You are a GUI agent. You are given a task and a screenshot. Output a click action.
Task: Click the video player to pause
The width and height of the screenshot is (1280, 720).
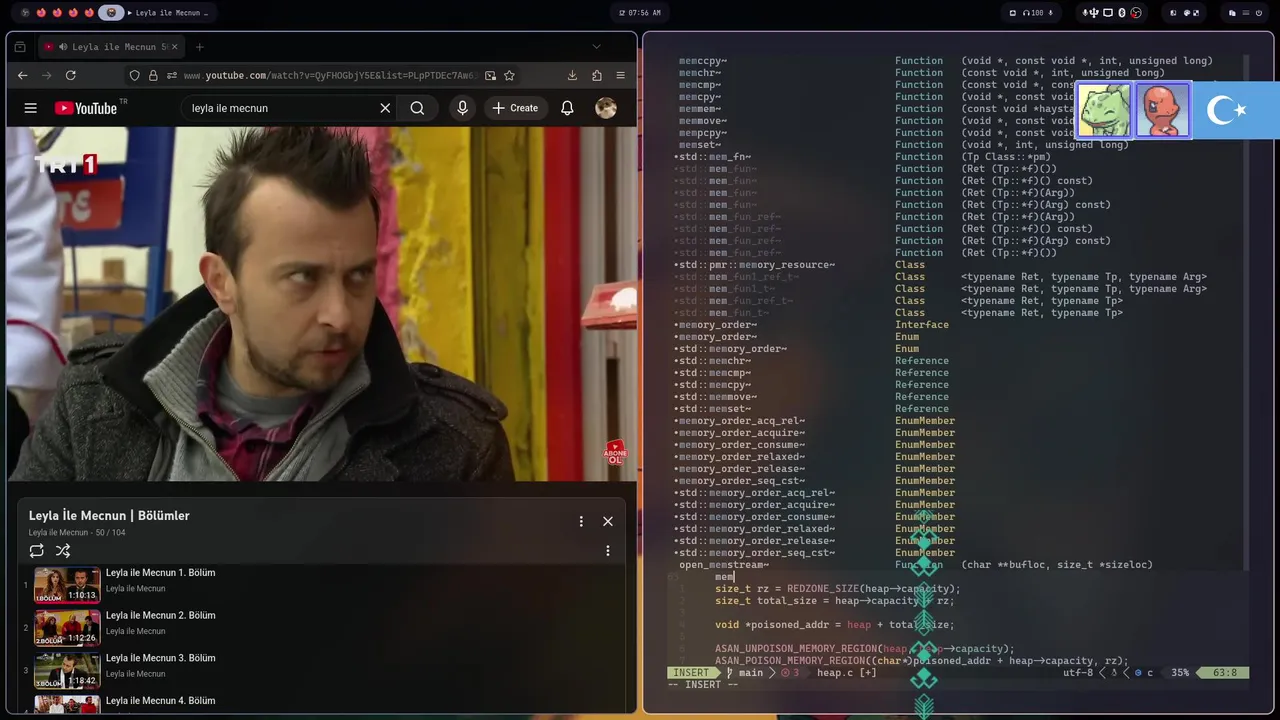click(321, 304)
